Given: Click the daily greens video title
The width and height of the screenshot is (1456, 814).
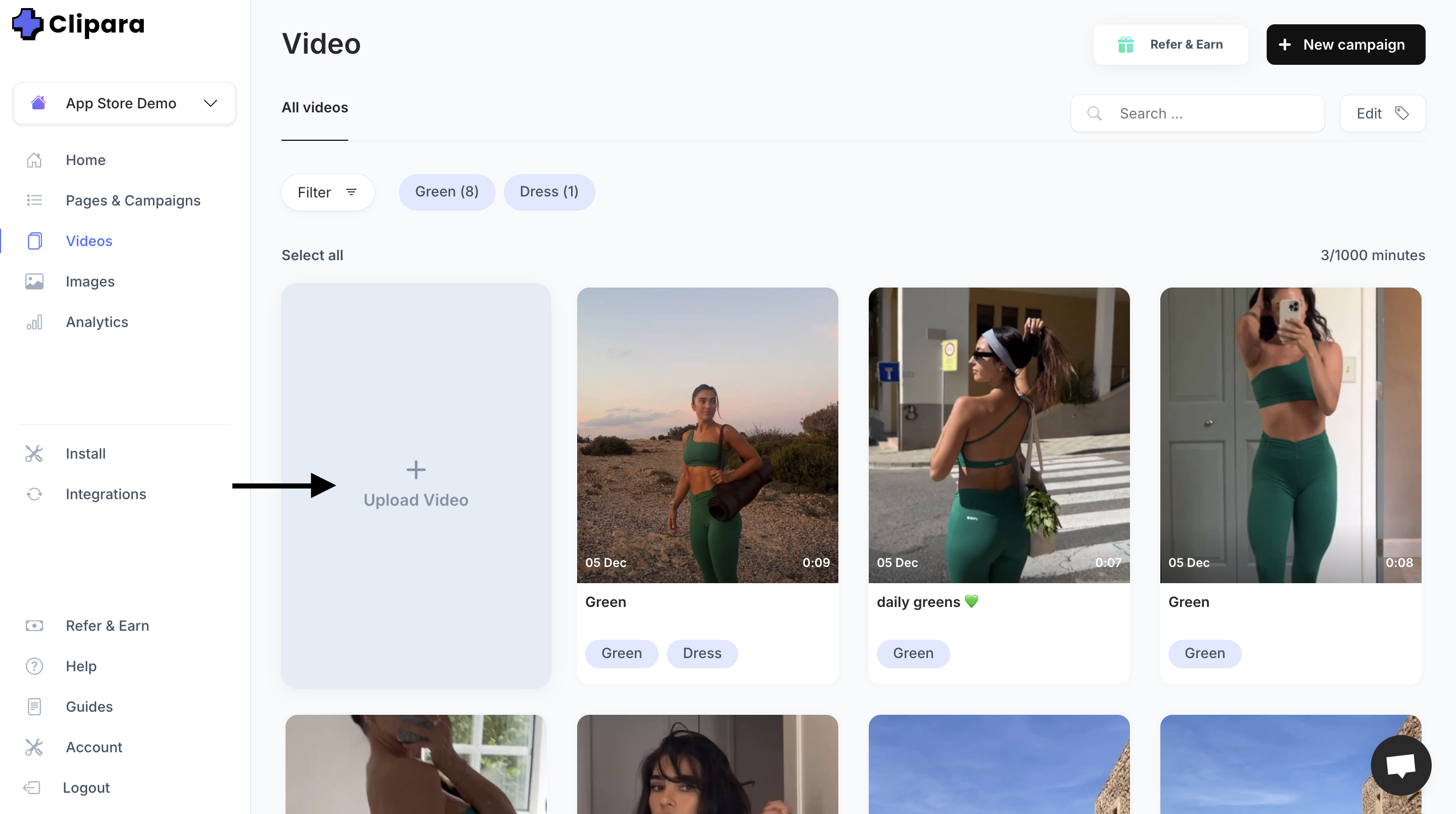Looking at the screenshot, I should [x=927, y=602].
